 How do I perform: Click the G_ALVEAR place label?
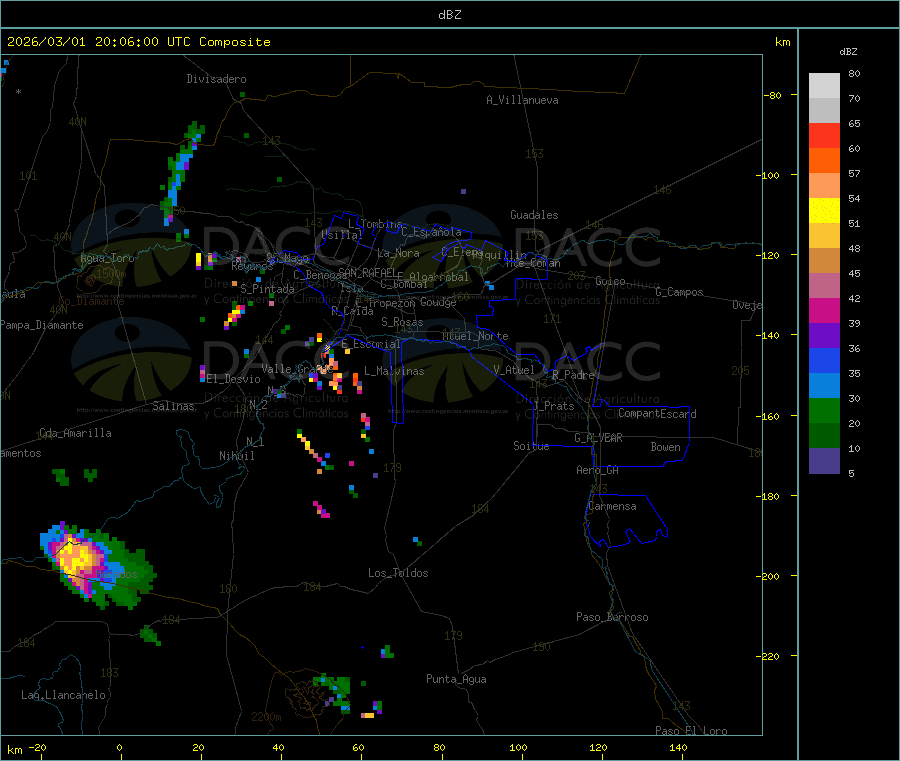click(598, 438)
